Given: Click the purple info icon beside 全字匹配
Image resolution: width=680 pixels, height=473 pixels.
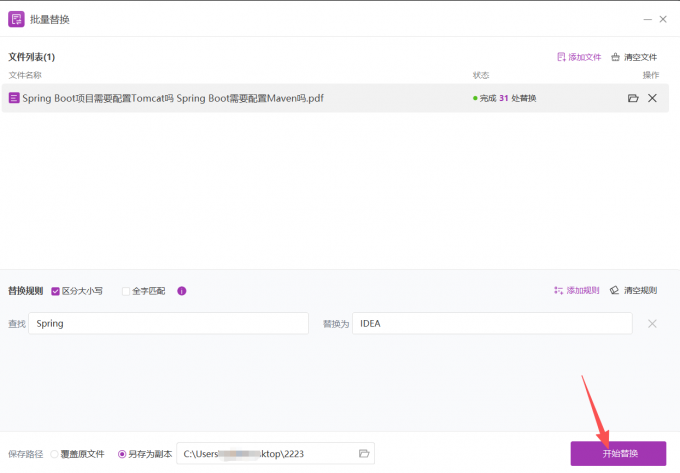Looking at the screenshot, I should click(182, 291).
